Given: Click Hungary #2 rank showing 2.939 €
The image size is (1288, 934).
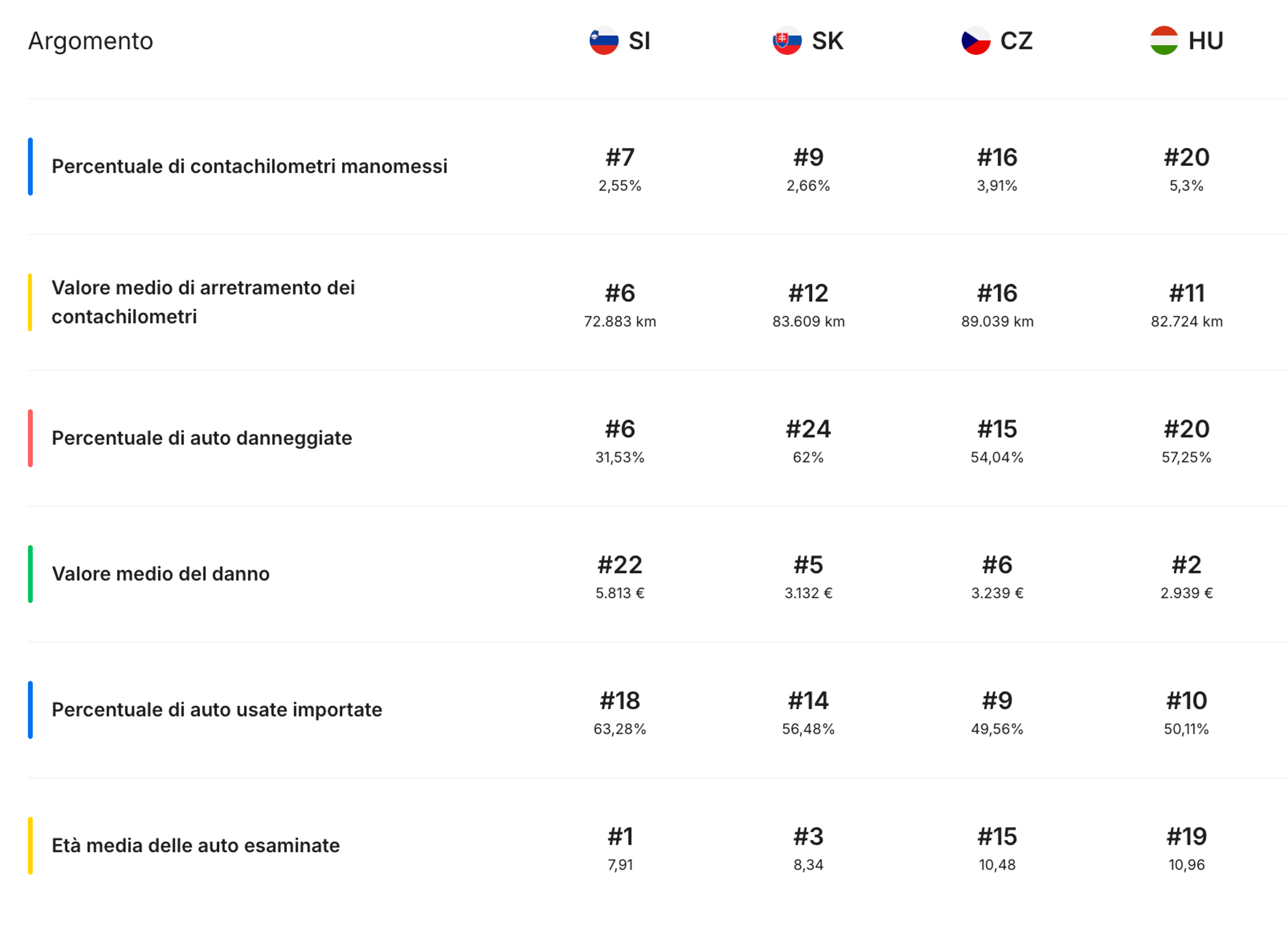Looking at the screenshot, I should [x=1186, y=565].
